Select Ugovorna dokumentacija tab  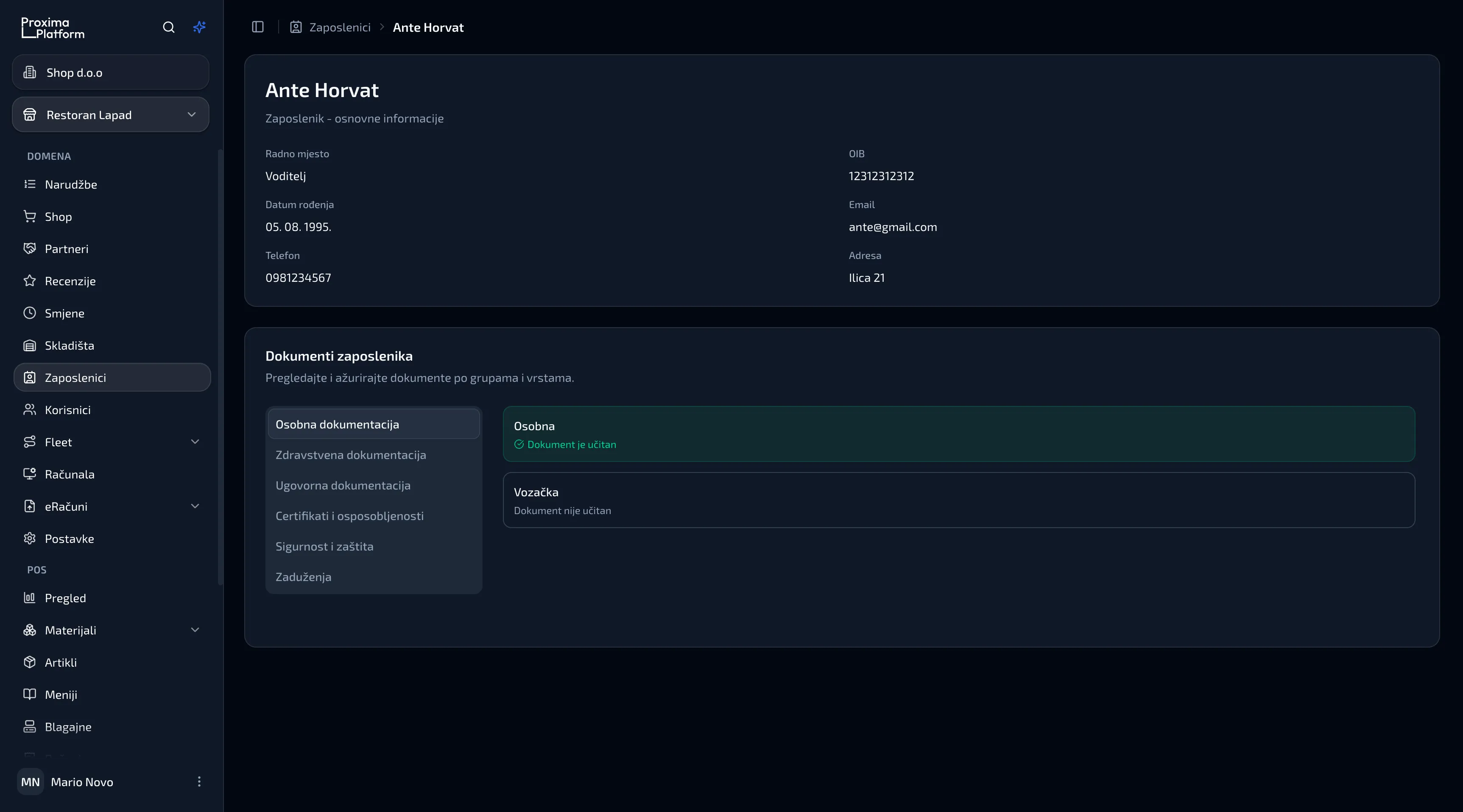tap(374, 486)
